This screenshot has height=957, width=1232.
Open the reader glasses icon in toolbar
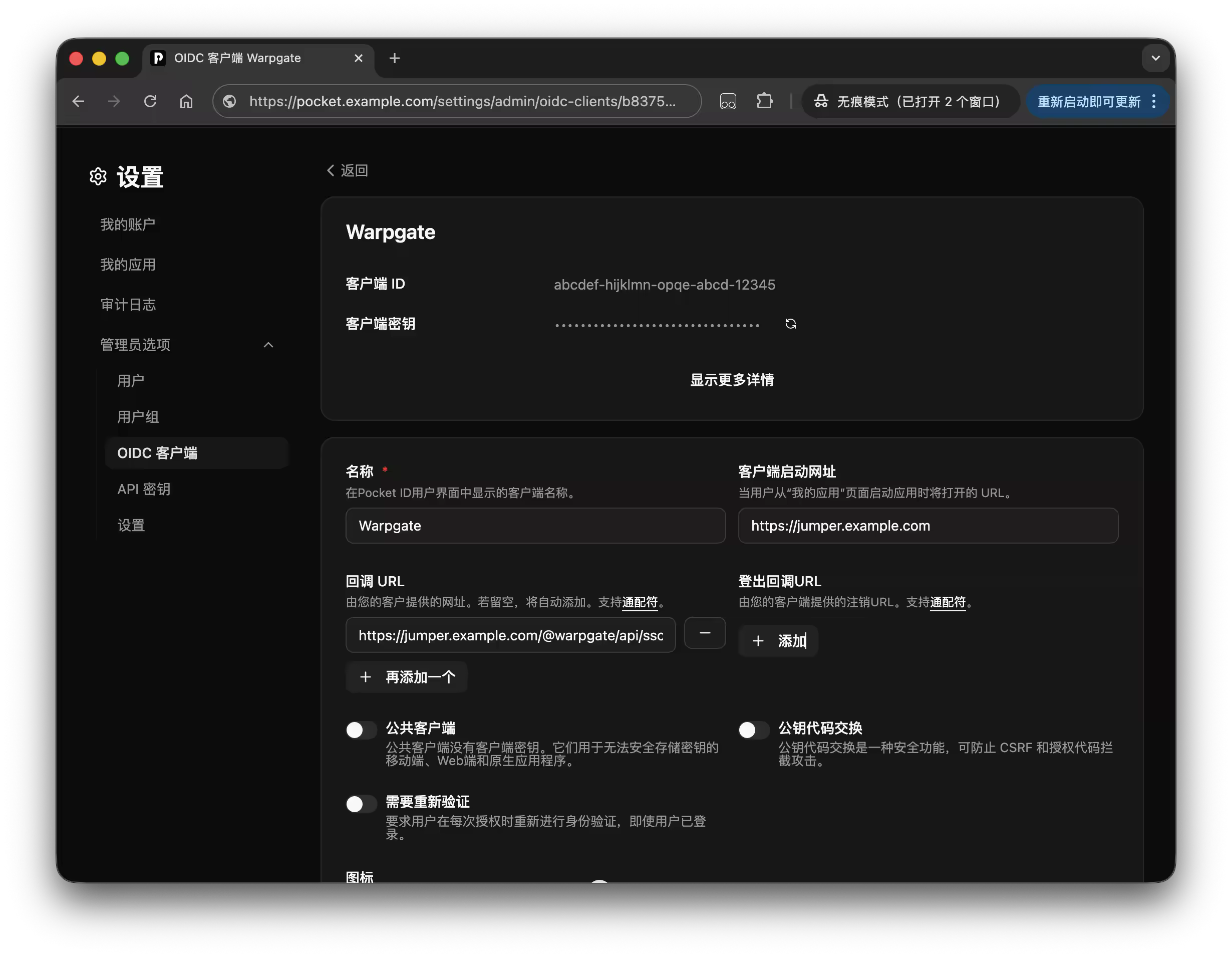point(728,101)
